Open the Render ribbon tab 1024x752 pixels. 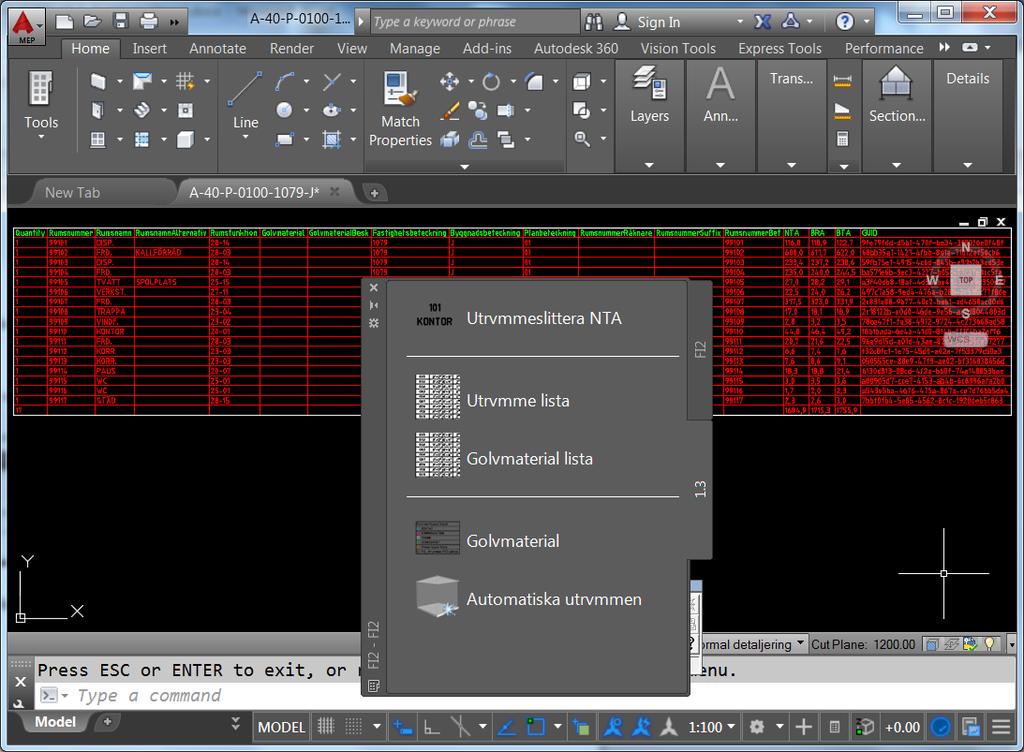[291, 48]
